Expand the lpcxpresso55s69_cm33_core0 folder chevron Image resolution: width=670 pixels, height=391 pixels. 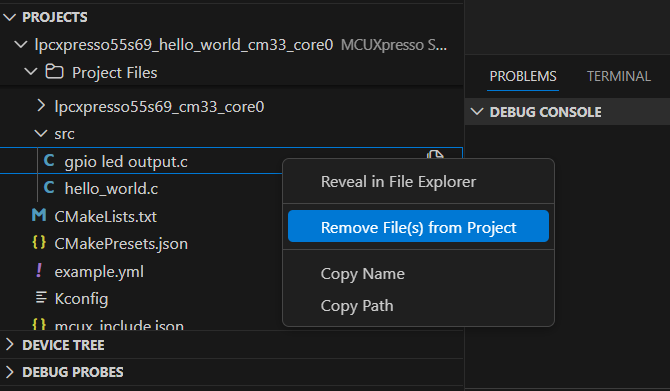coord(41,106)
